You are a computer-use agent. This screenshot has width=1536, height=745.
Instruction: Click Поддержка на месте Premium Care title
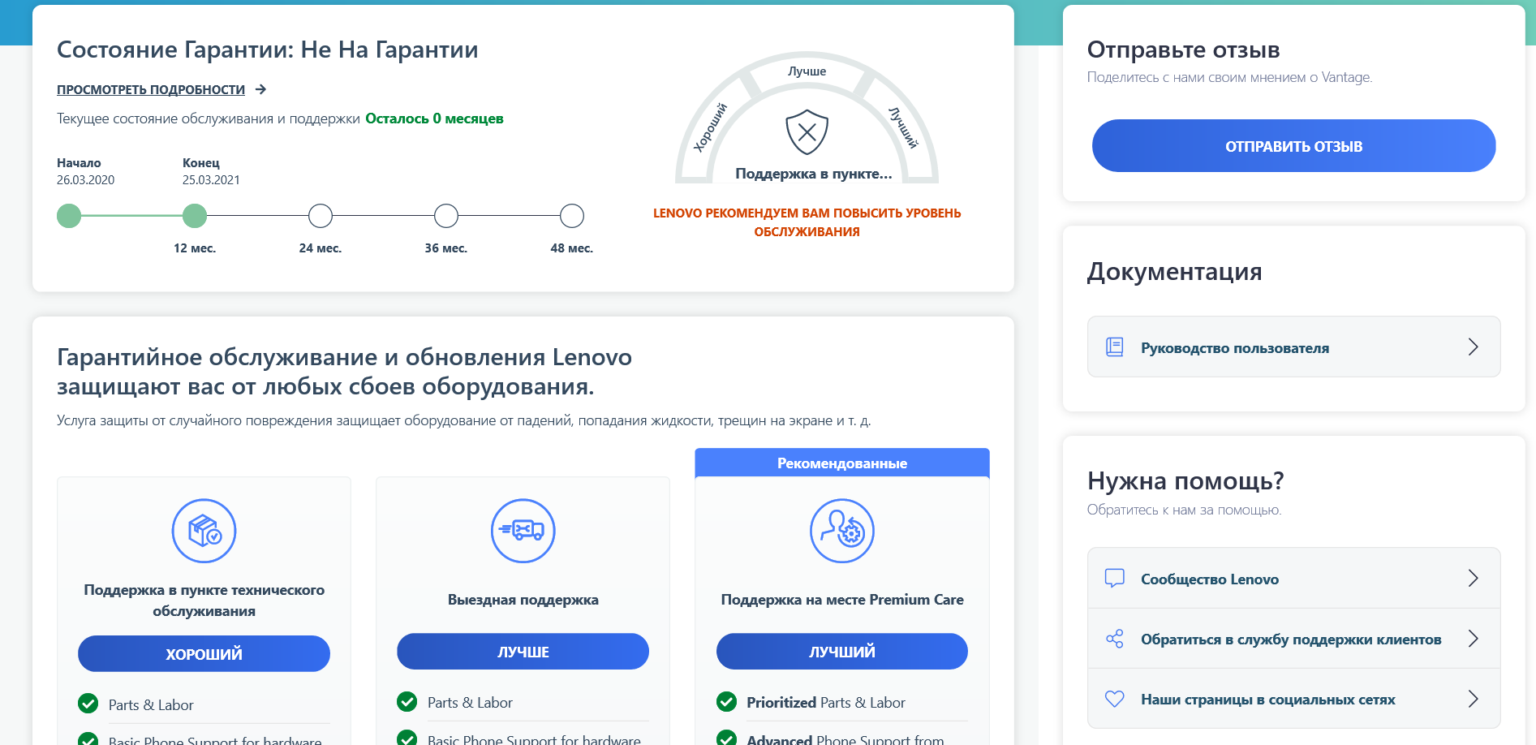click(842, 600)
